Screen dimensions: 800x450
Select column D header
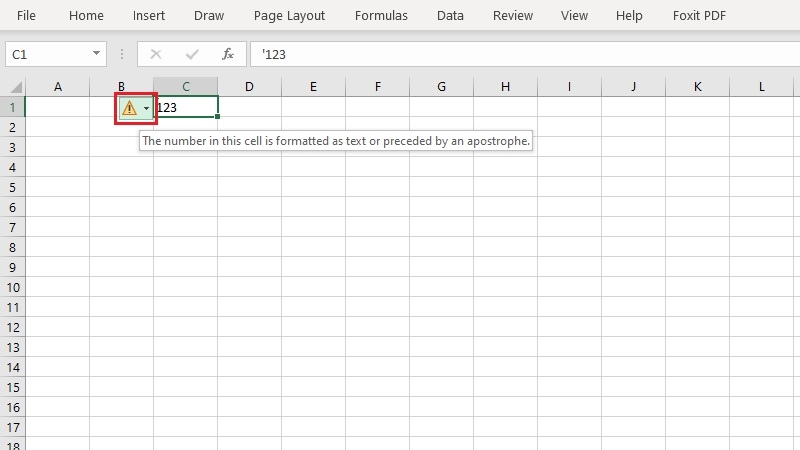tap(249, 87)
